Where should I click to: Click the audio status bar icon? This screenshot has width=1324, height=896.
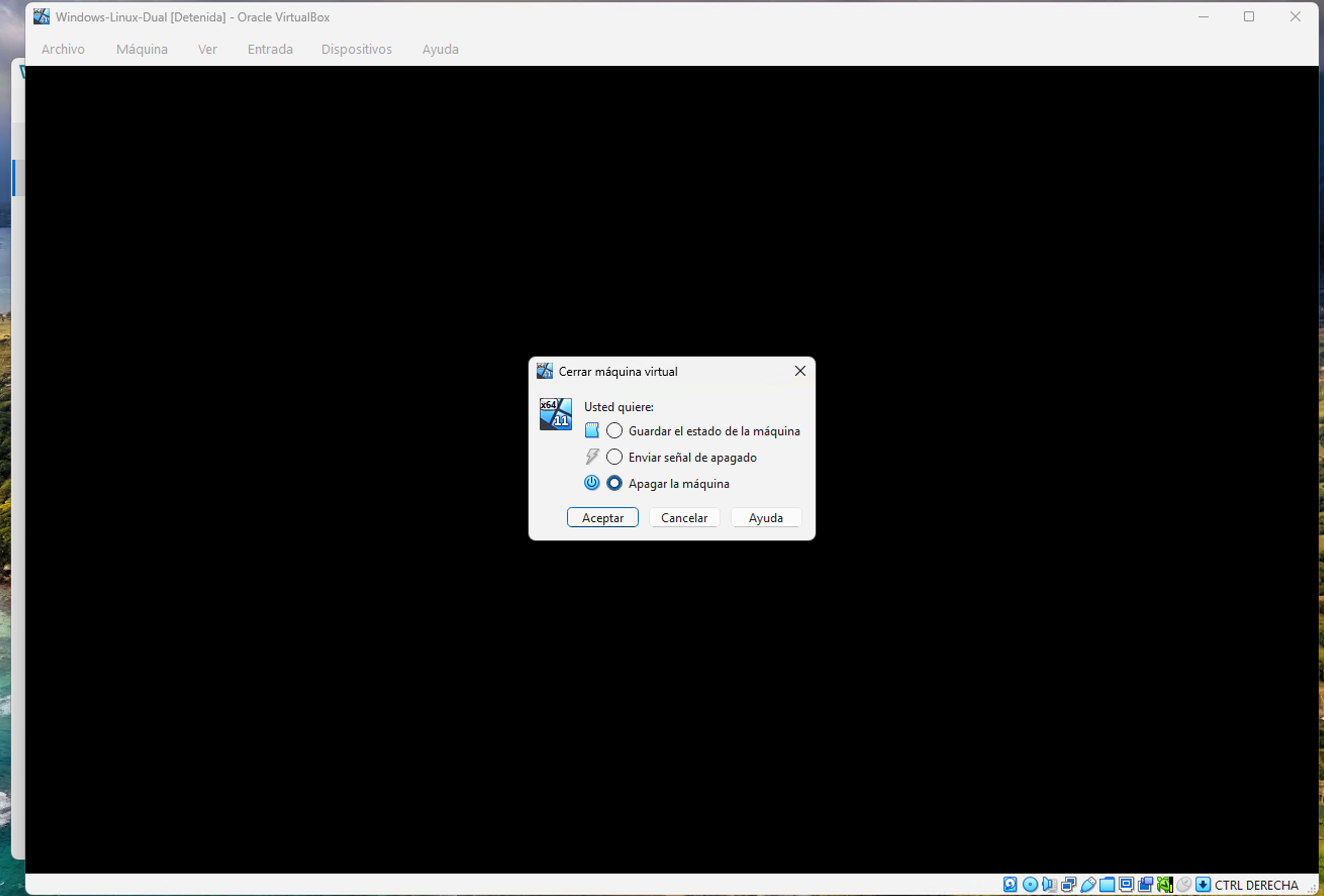pyautogui.click(x=1049, y=884)
